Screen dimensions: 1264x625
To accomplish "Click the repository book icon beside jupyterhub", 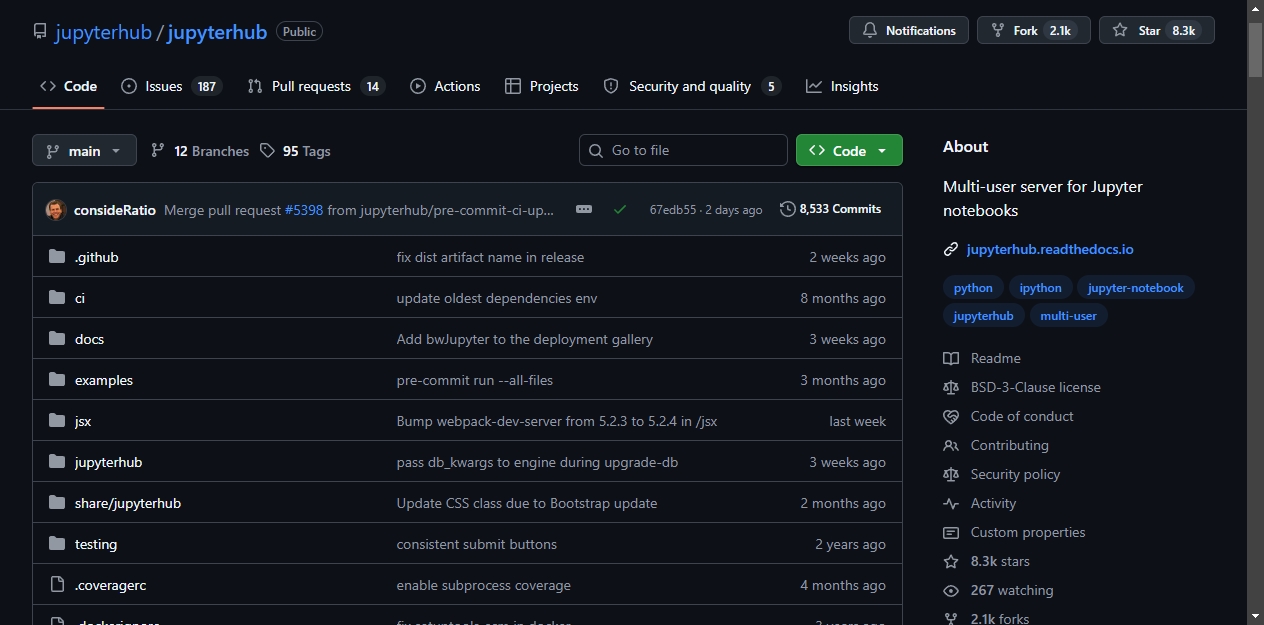I will pyautogui.click(x=40, y=32).
